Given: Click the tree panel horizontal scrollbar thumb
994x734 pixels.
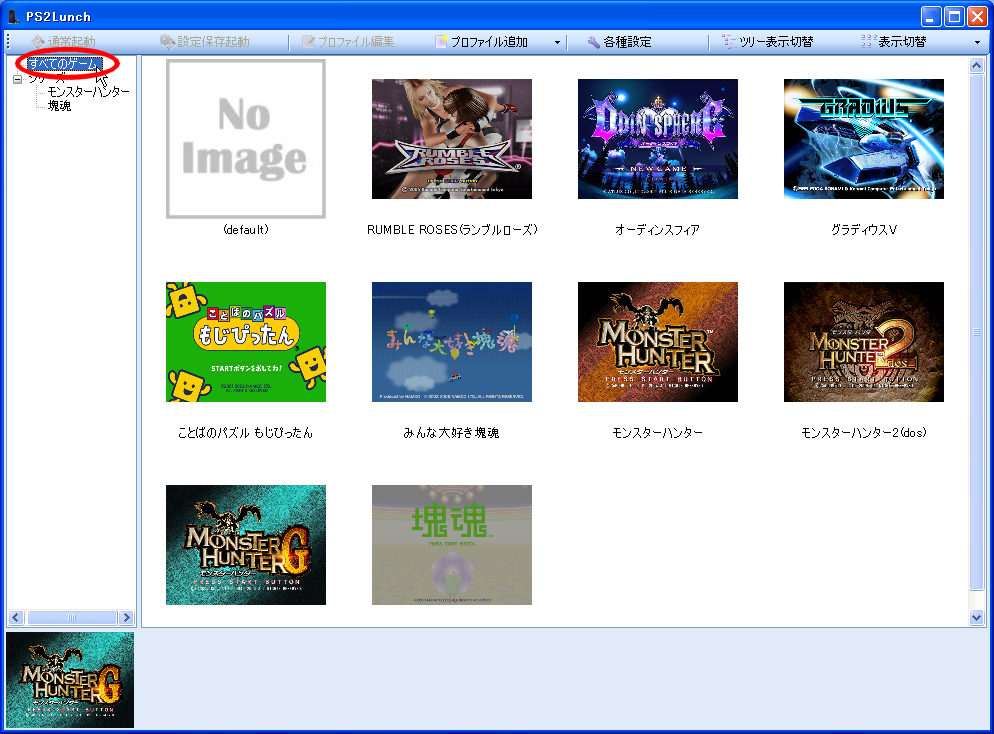Looking at the screenshot, I should click(x=72, y=617).
